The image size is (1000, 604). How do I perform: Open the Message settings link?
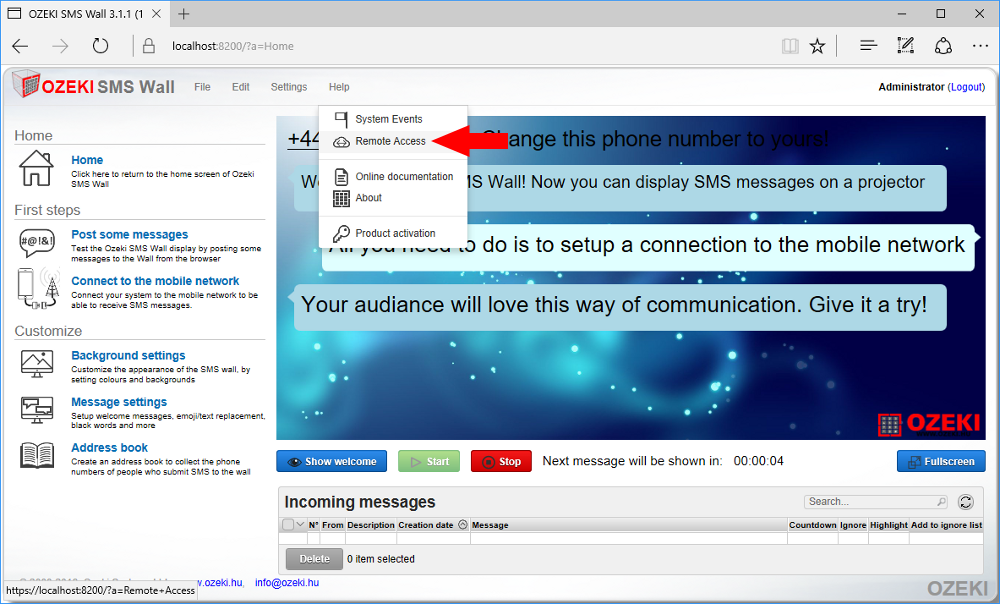coord(119,402)
